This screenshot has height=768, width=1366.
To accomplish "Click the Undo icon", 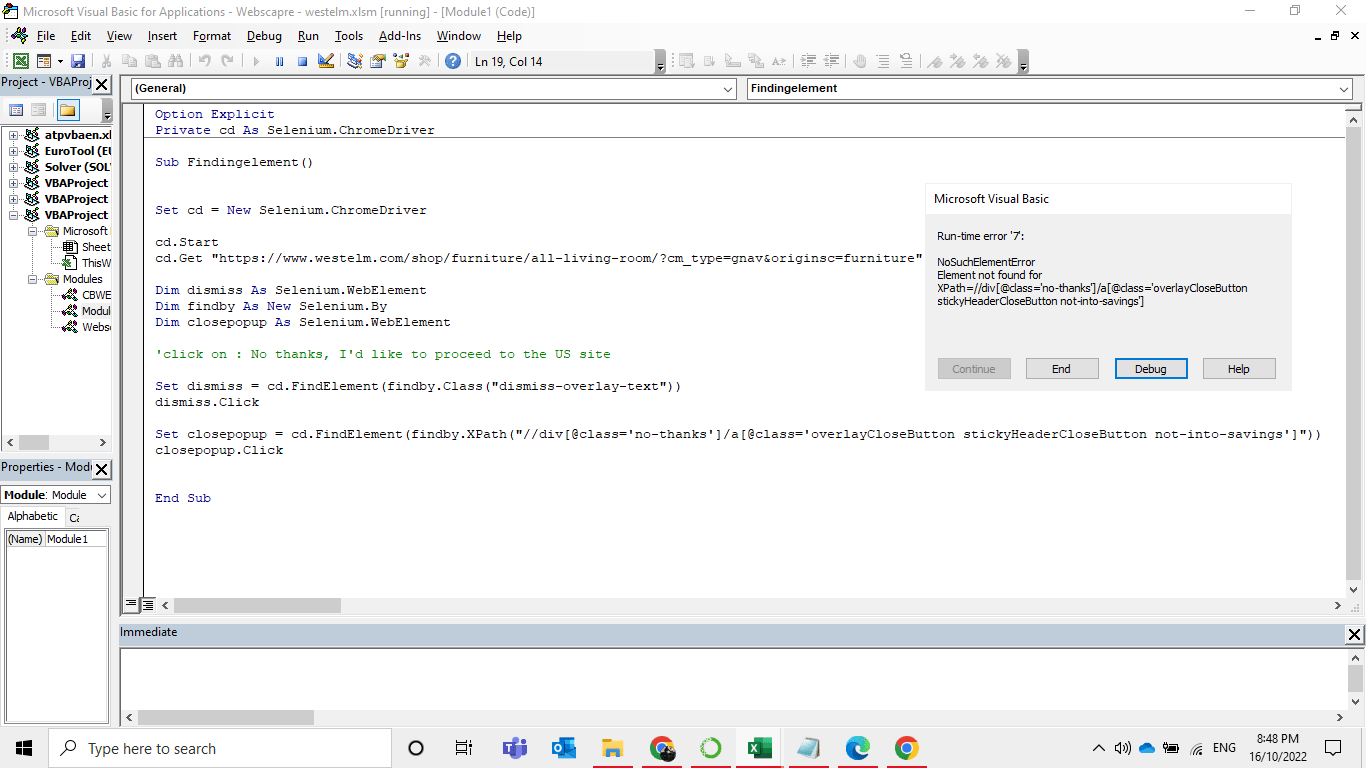I will (x=205, y=60).
